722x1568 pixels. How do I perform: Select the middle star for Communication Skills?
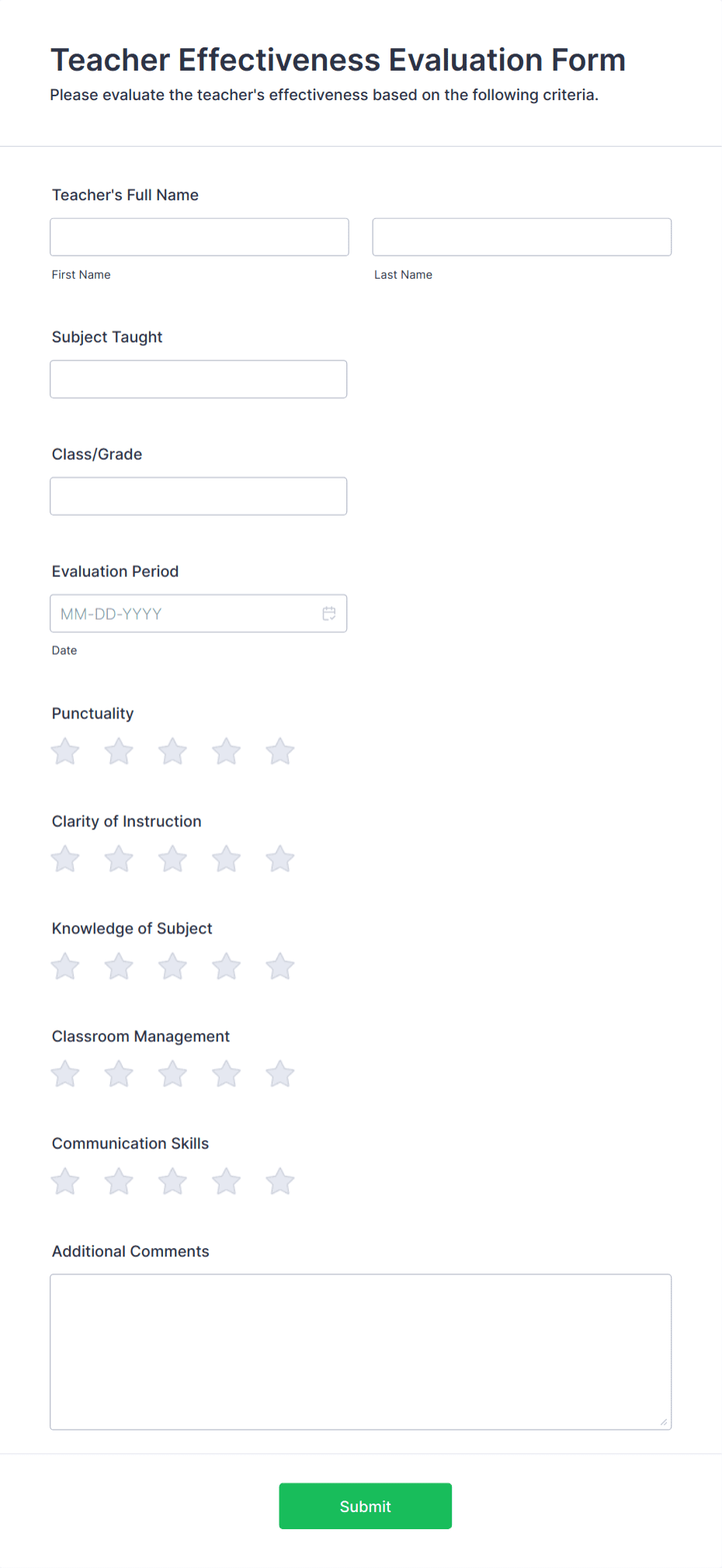(x=172, y=1180)
